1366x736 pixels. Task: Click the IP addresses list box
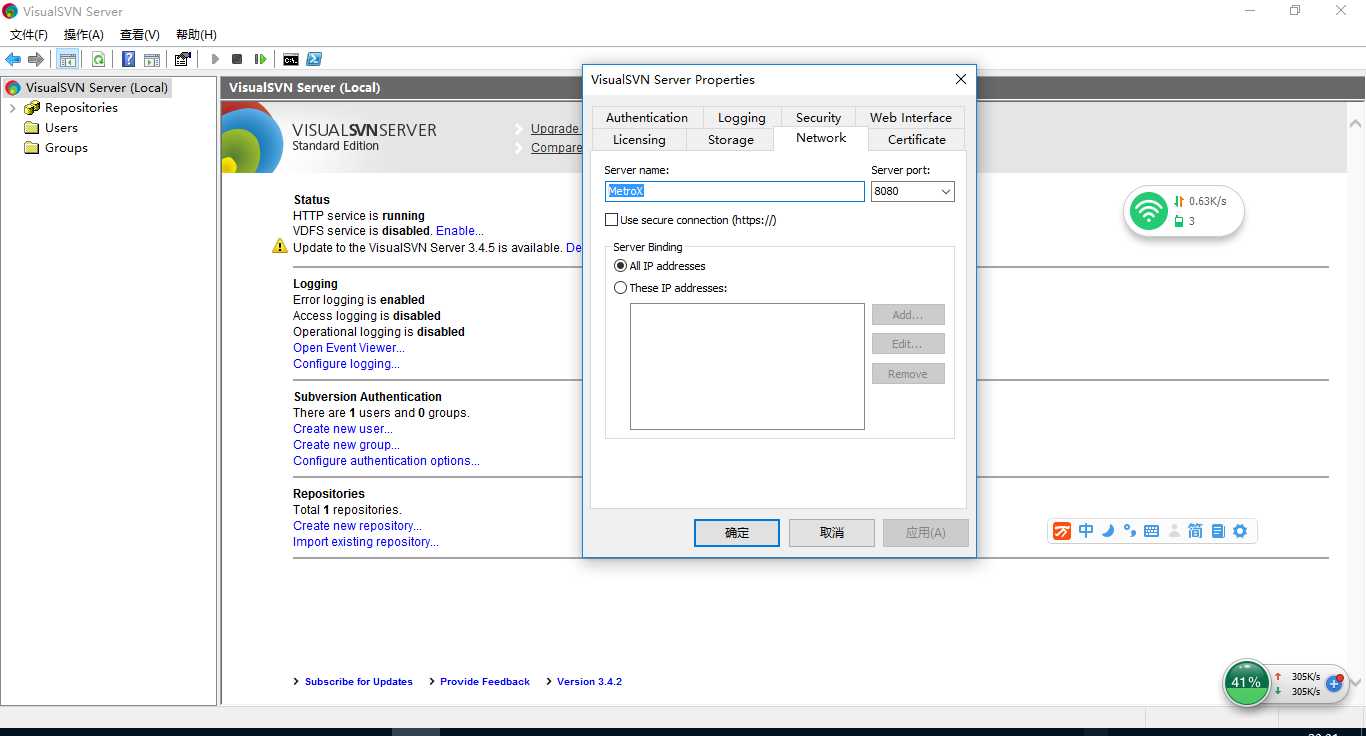(747, 366)
